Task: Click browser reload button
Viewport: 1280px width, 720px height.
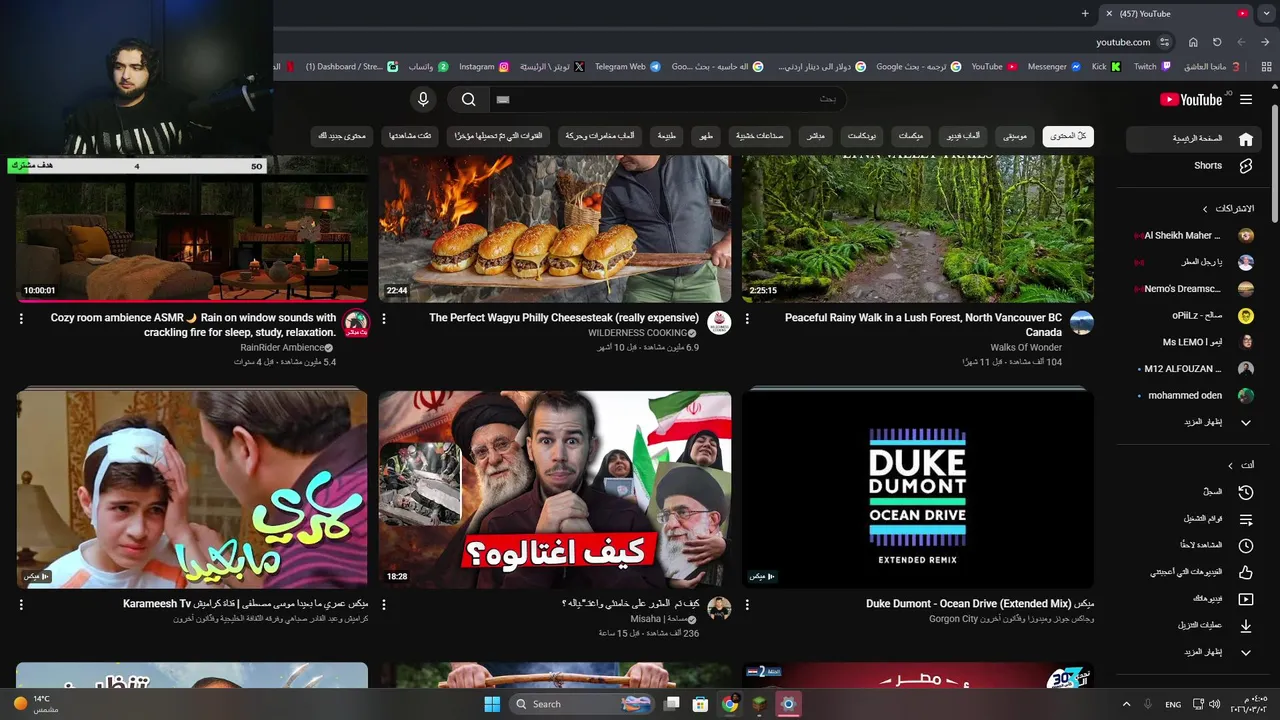Action: (1217, 42)
